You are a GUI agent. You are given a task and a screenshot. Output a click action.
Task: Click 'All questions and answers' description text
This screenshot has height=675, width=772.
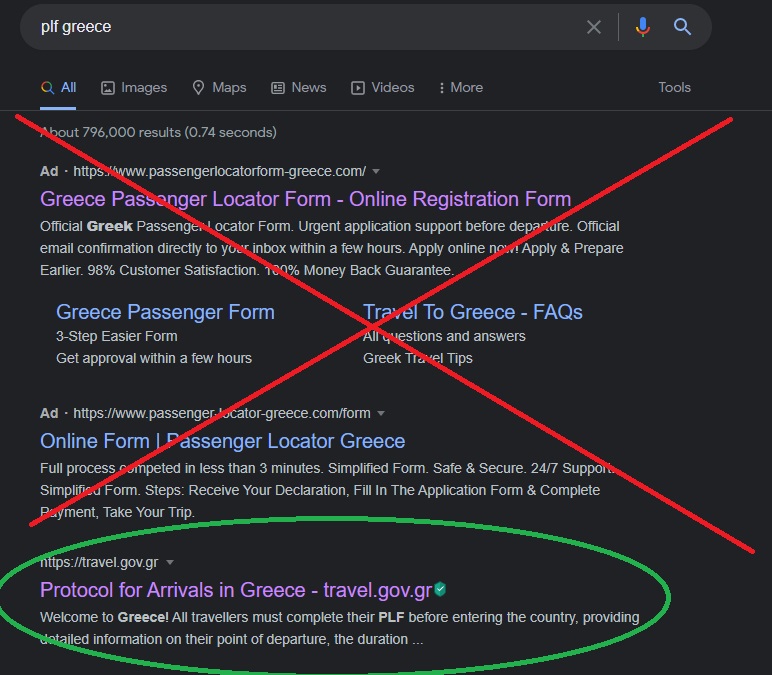[444, 336]
